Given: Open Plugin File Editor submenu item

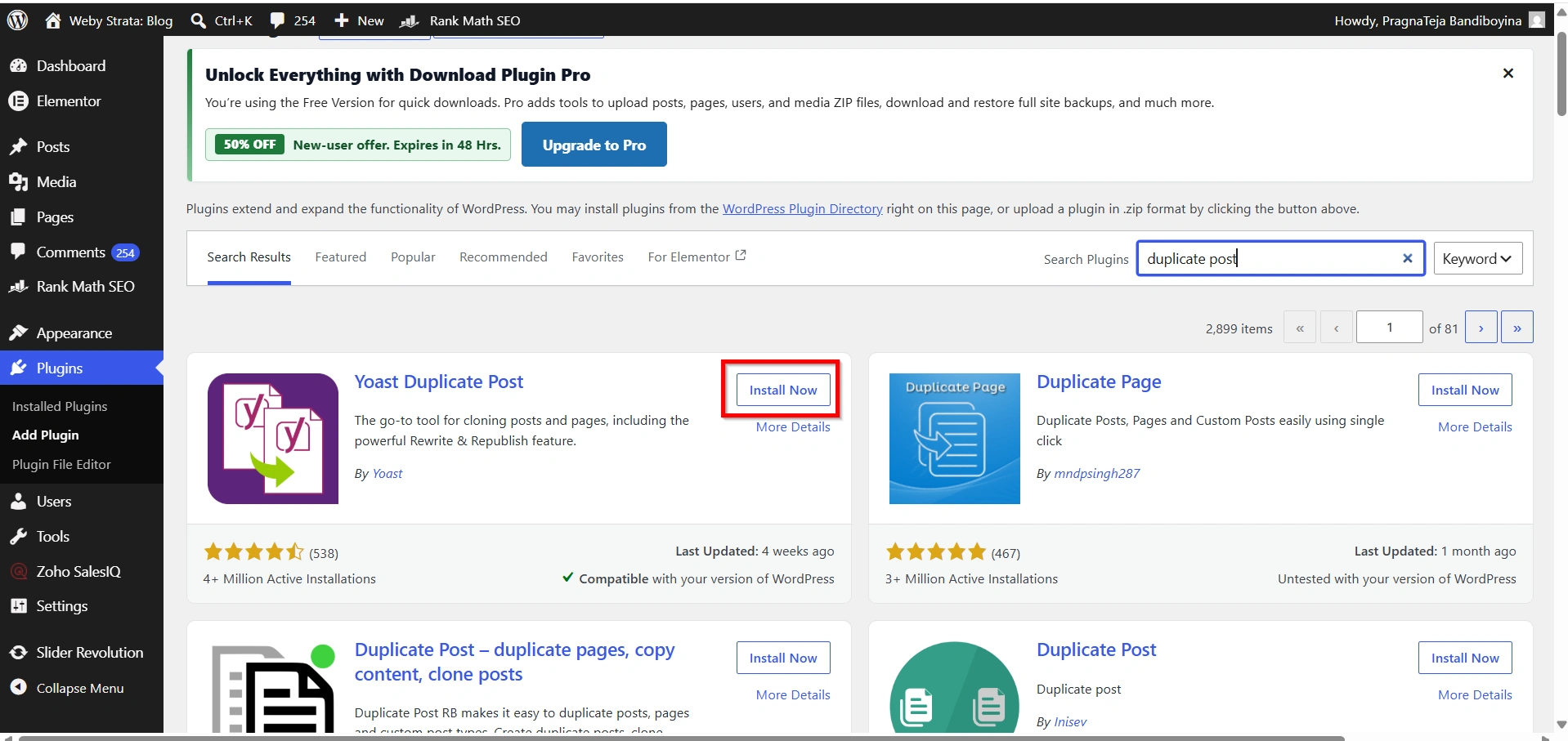Looking at the screenshot, I should point(61,464).
